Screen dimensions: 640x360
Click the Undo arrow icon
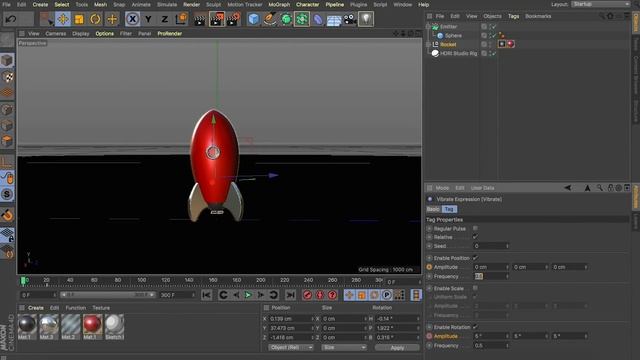click(x=11, y=19)
